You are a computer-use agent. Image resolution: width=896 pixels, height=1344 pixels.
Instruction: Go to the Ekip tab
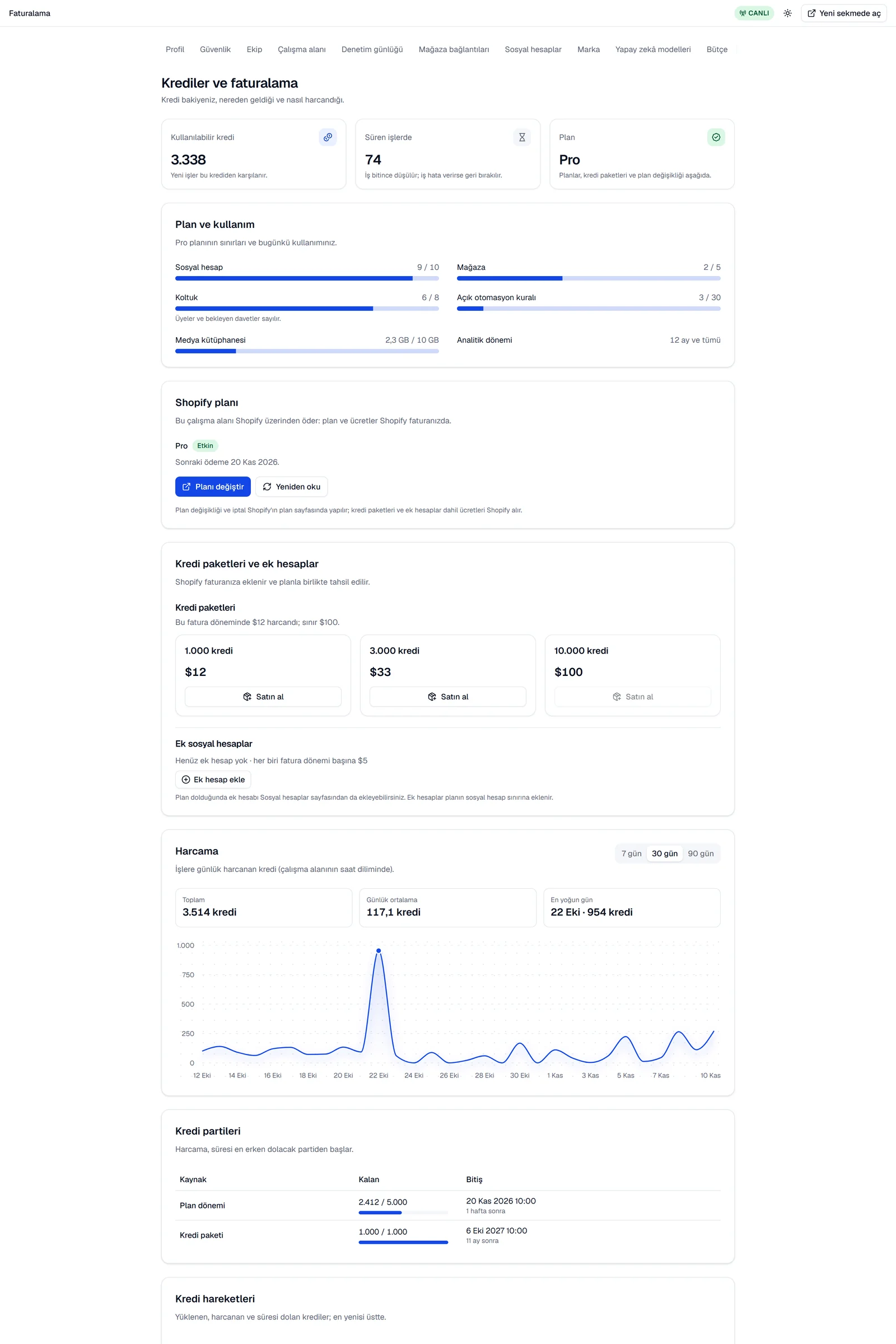click(254, 50)
